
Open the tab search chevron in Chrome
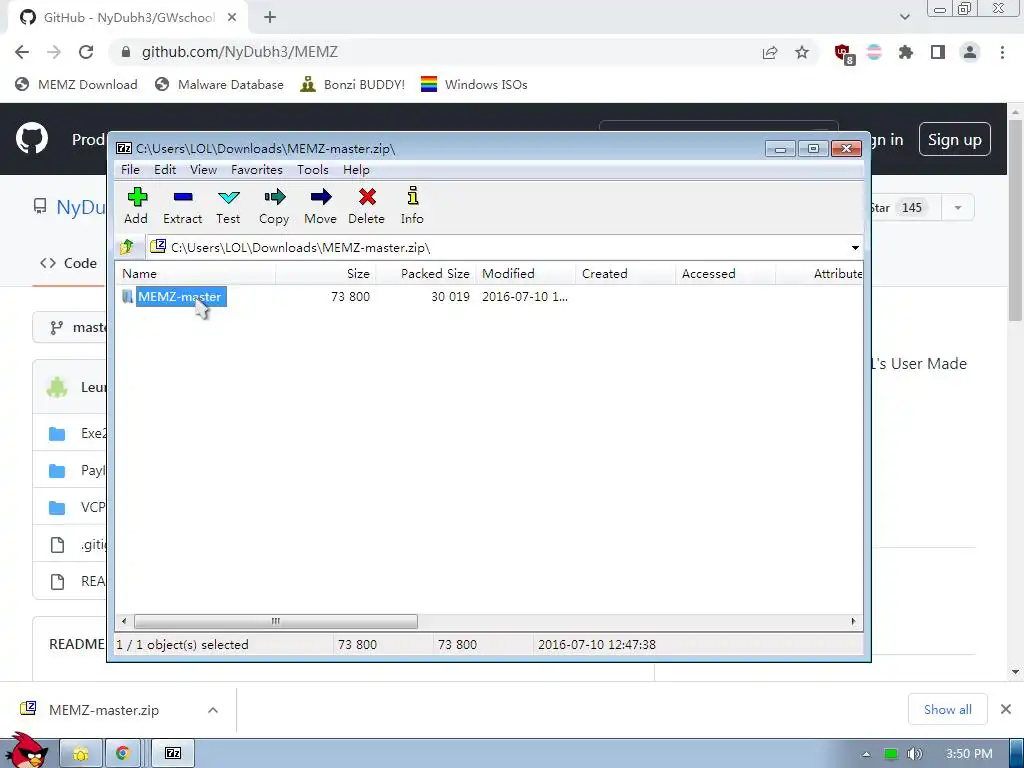click(x=904, y=17)
